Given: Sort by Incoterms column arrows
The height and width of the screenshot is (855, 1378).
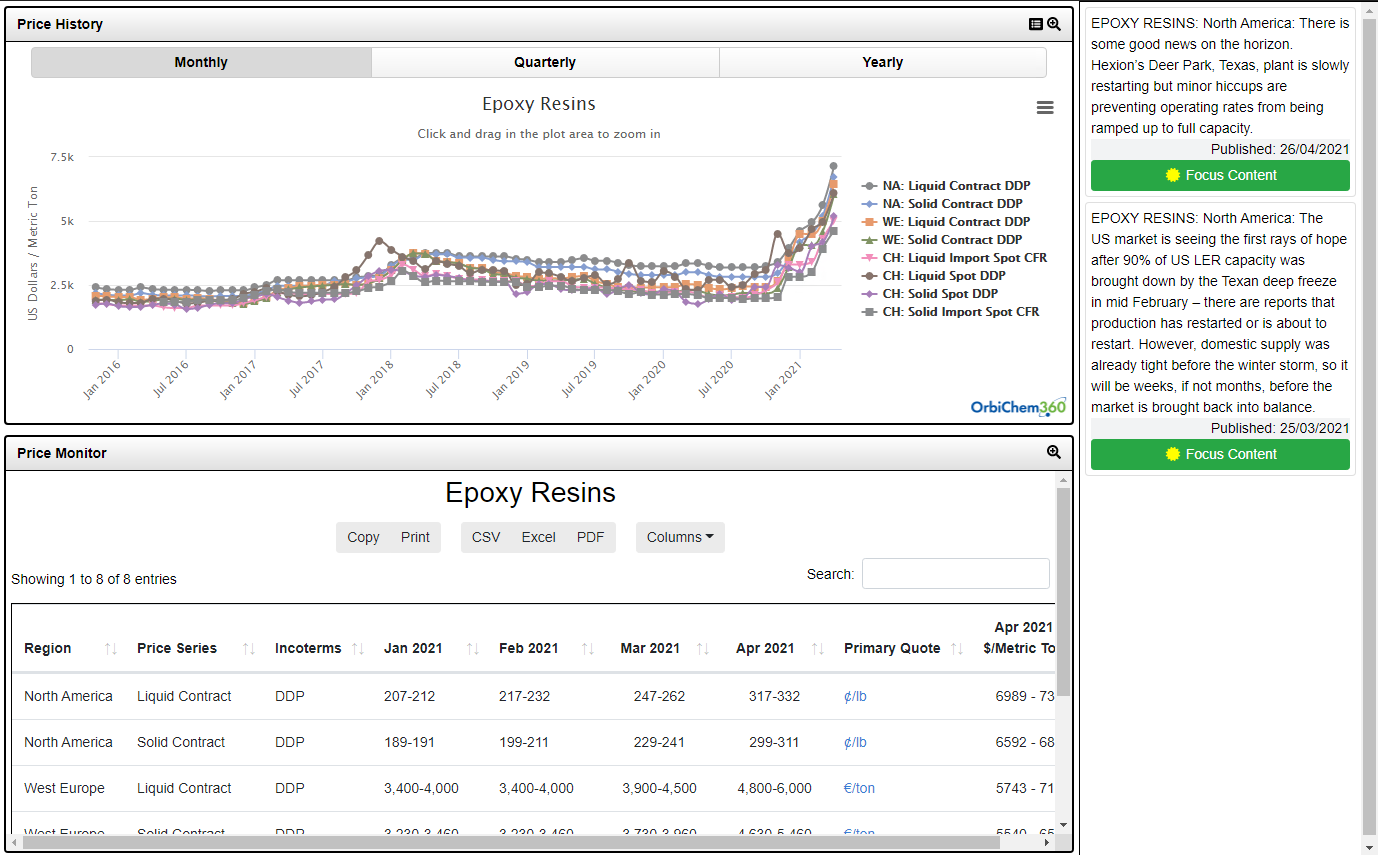Looking at the screenshot, I should coord(358,649).
